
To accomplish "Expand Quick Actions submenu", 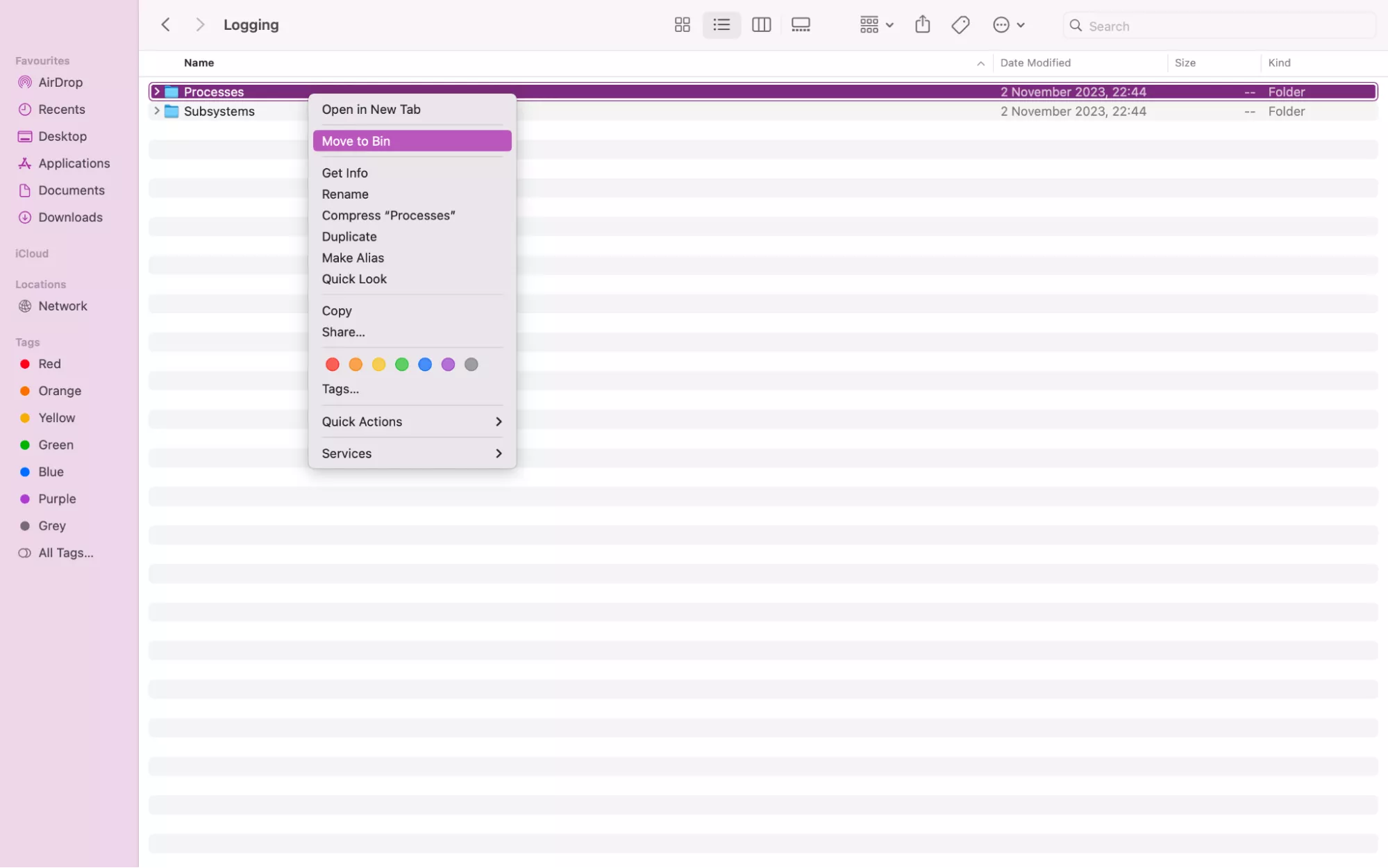I will pyautogui.click(x=412, y=422).
